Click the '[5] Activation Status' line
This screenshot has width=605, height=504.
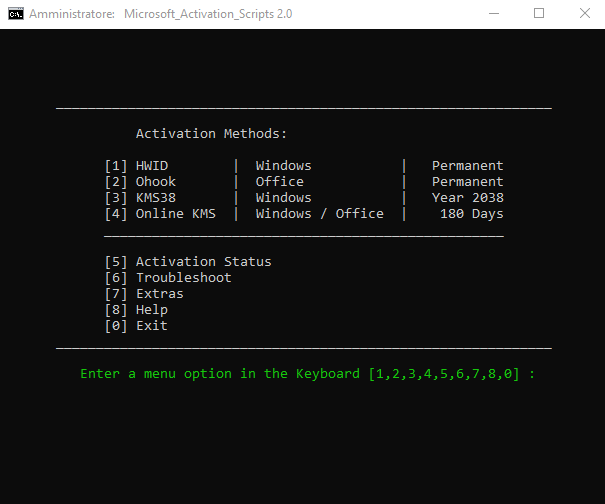pyautogui.click(x=188, y=262)
